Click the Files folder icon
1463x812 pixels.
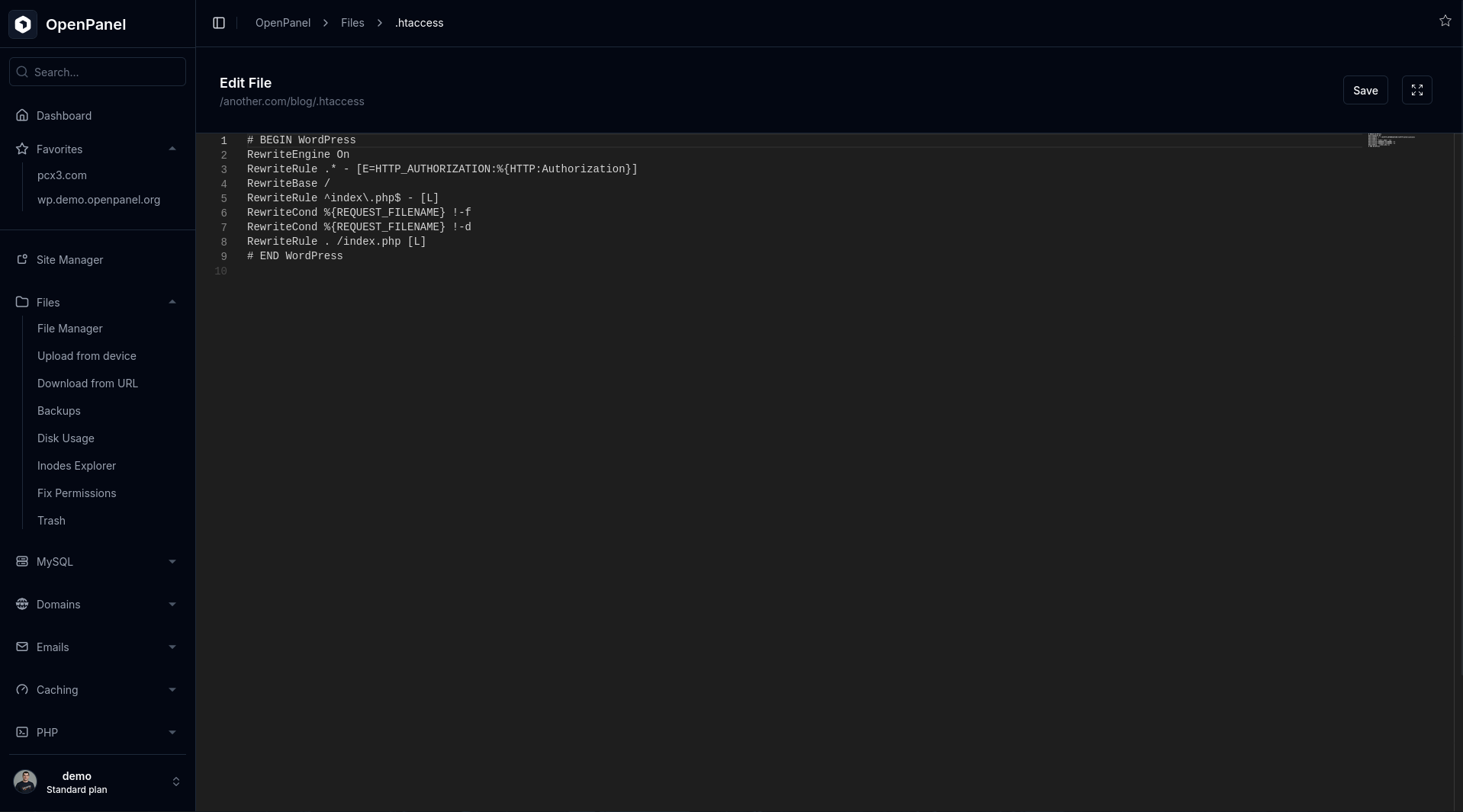(22, 302)
